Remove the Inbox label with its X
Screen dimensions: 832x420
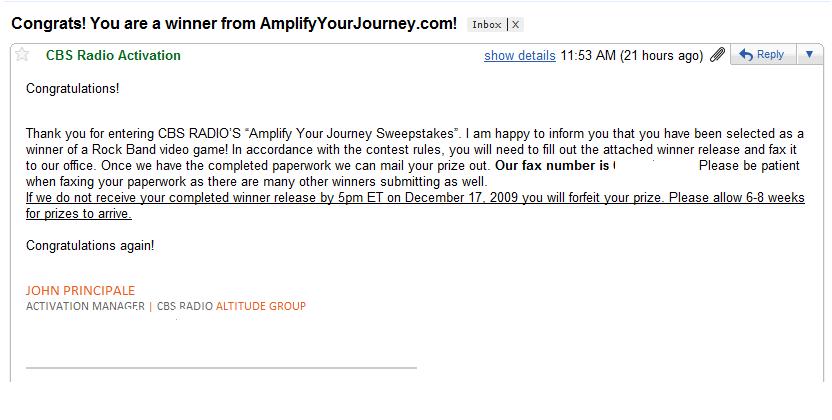click(516, 24)
